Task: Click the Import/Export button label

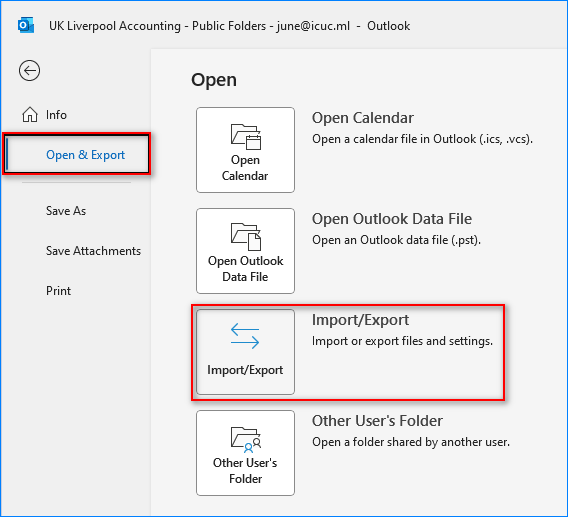Action: click(245, 370)
